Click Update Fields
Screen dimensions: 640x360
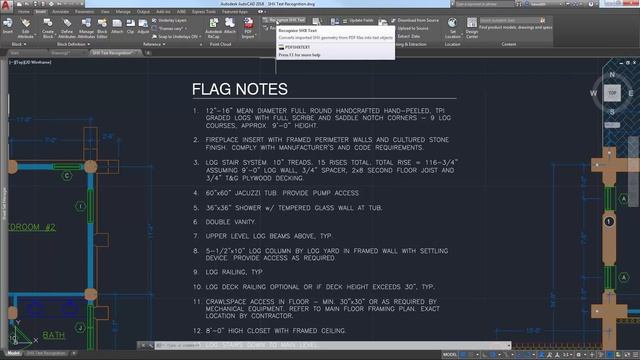pyautogui.click(x=358, y=20)
